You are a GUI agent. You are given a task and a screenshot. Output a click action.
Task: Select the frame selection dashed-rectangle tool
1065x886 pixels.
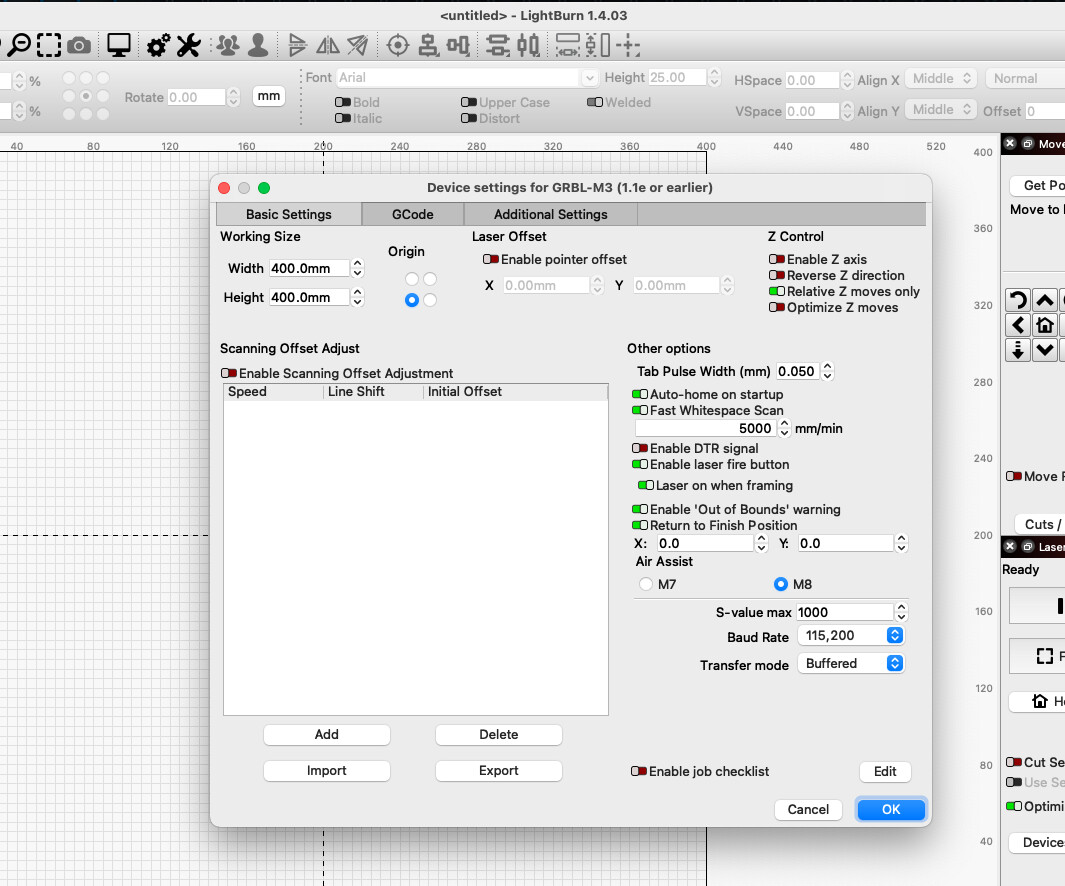click(49, 45)
